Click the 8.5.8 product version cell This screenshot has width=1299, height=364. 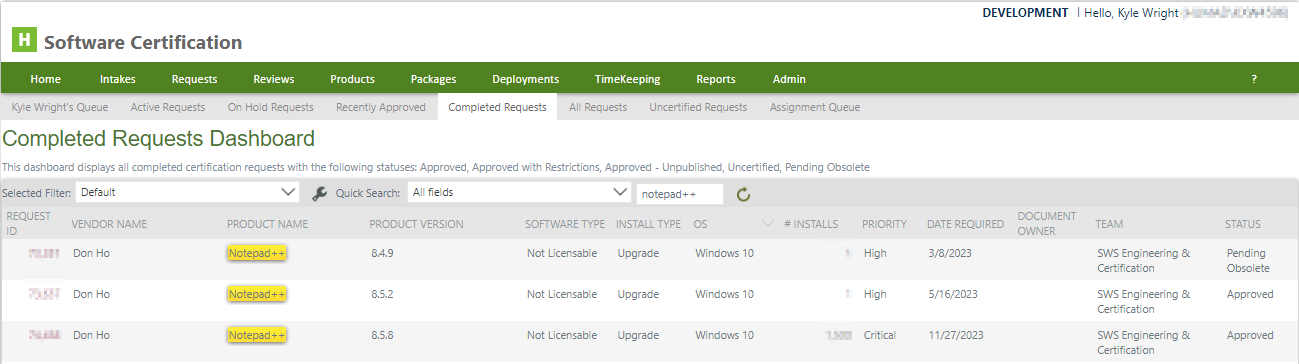point(383,335)
